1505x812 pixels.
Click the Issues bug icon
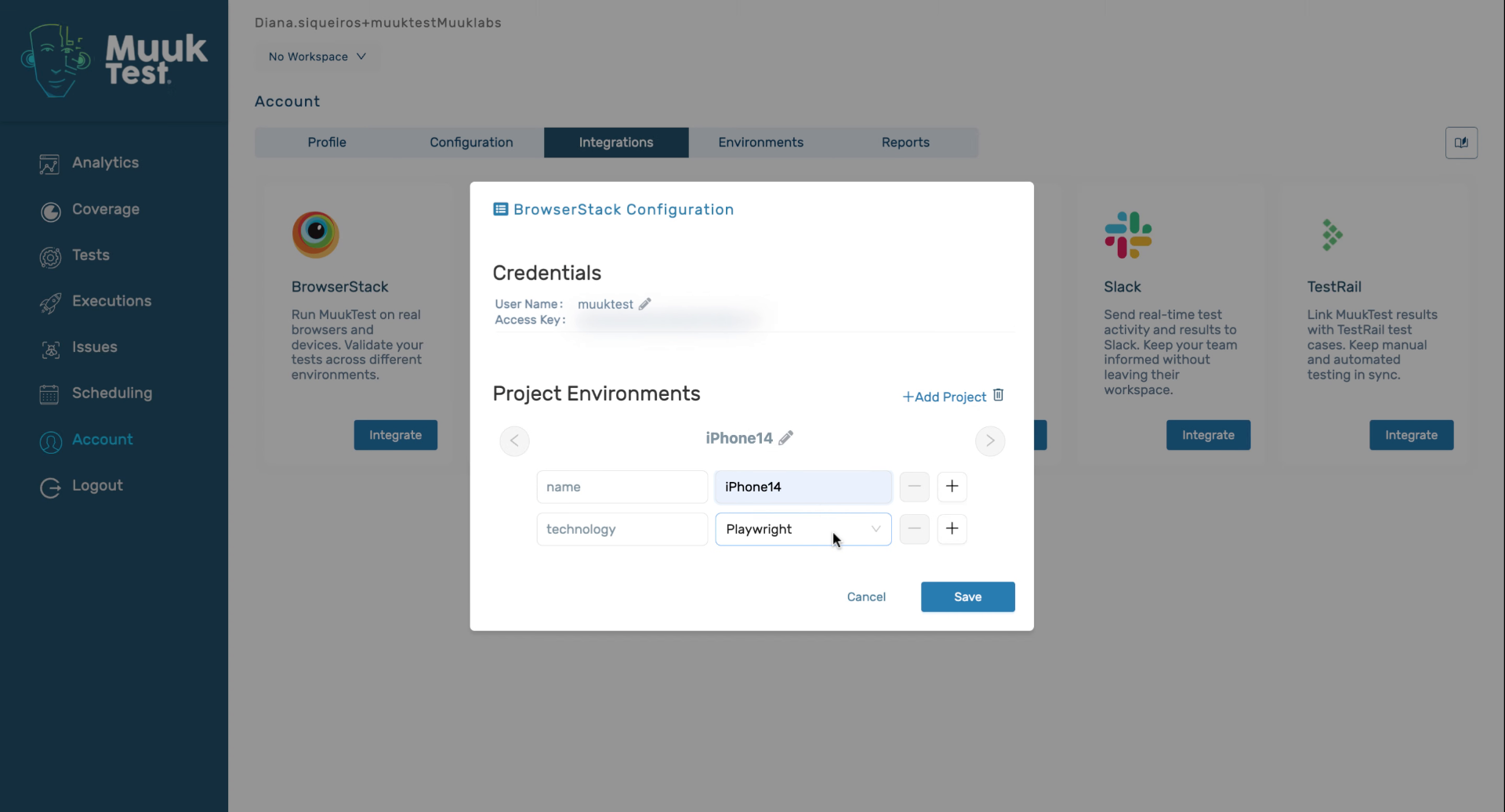[x=50, y=350]
